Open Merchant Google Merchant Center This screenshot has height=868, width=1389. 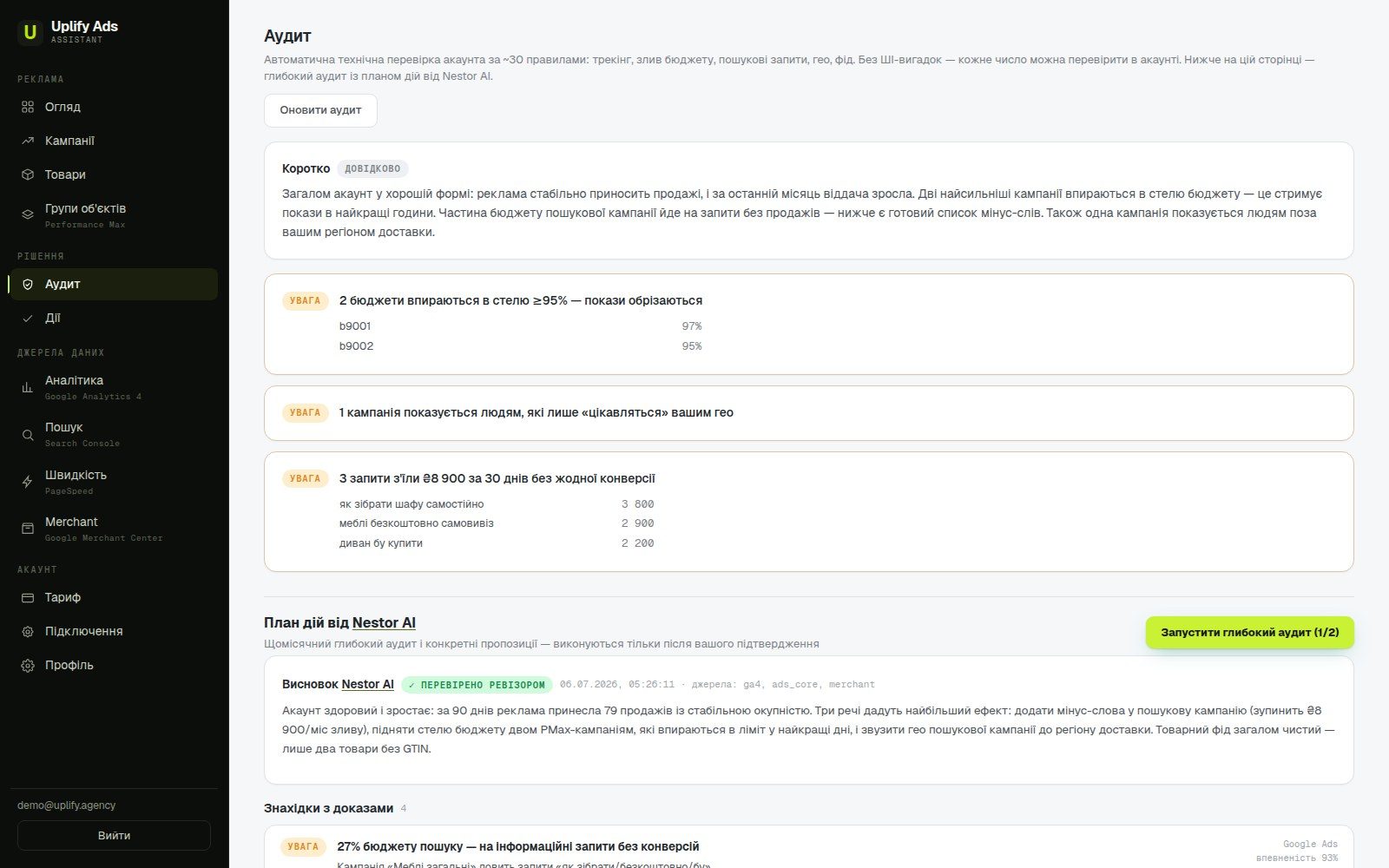114,529
